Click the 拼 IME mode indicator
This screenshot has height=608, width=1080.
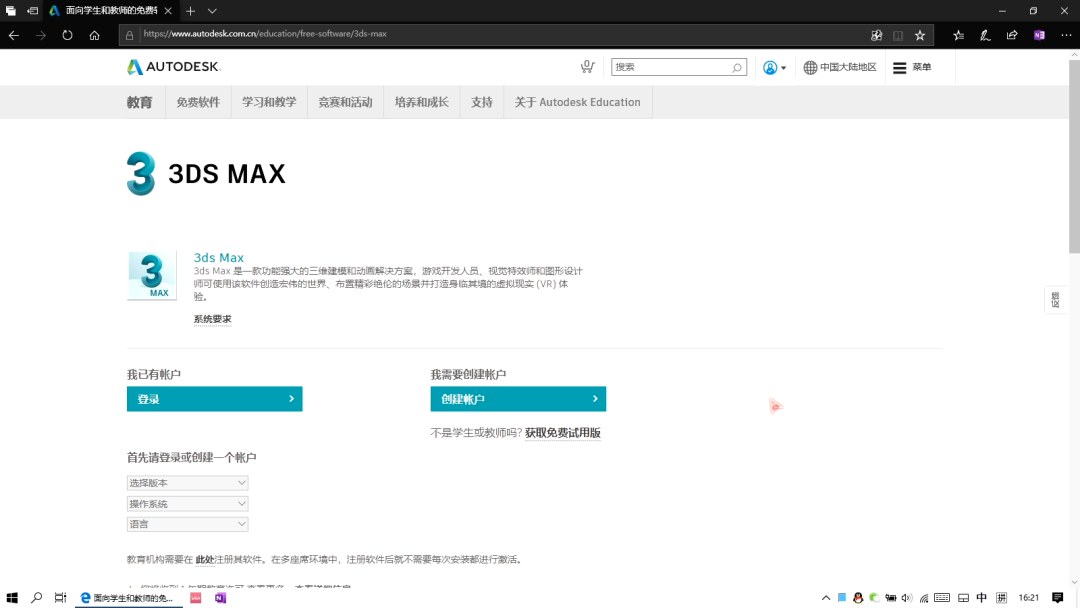[x=1001, y=598]
